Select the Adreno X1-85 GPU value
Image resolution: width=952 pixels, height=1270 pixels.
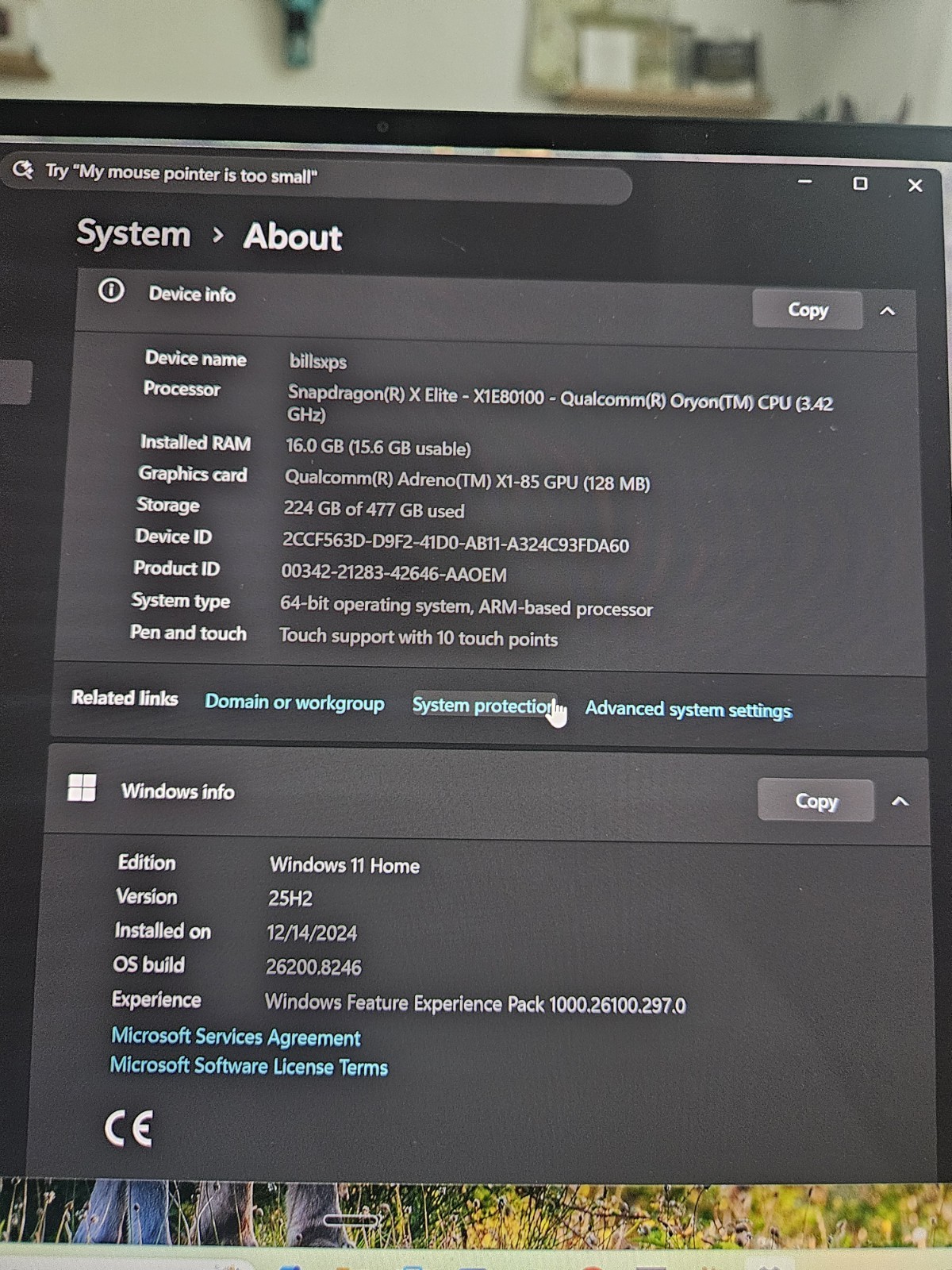point(467,480)
